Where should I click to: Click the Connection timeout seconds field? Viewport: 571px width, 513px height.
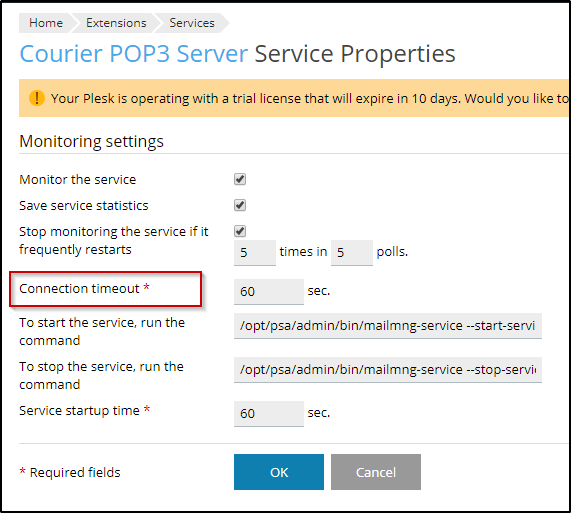pos(269,292)
